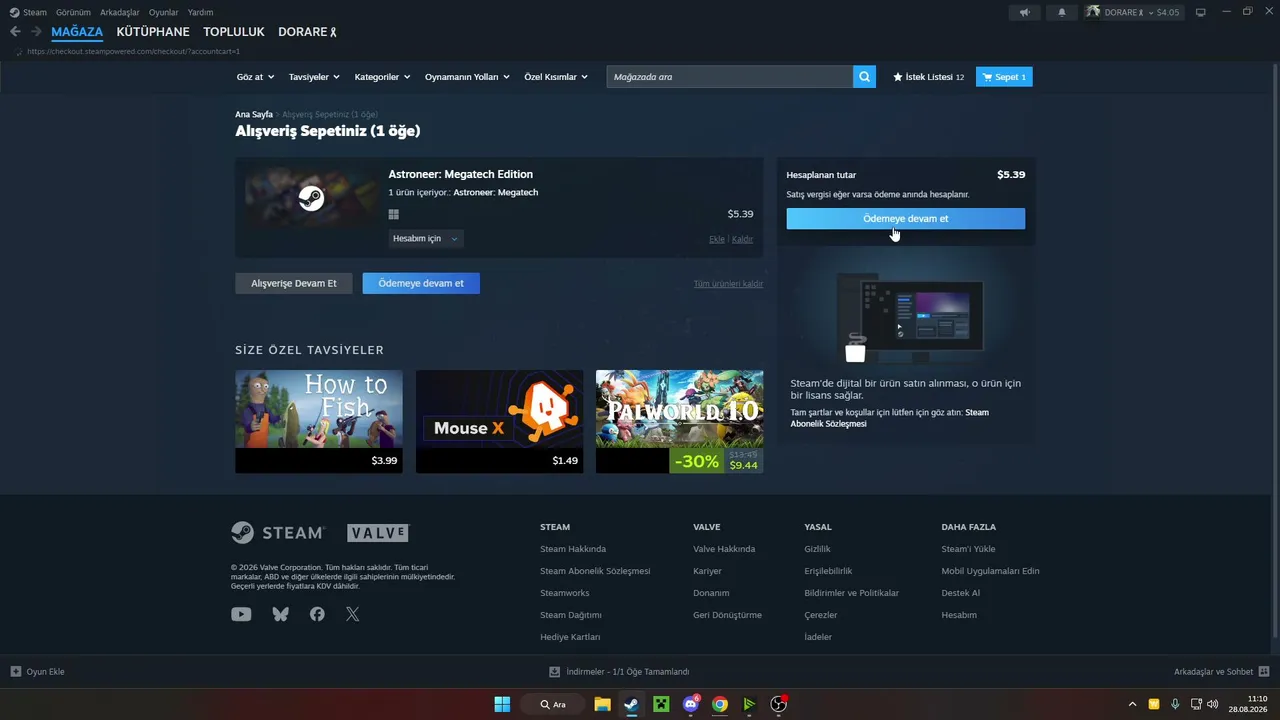The height and width of the screenshot is (720, 1280).
Task: Open the Hediye Kartları footer link
Action: pos(570,637)
